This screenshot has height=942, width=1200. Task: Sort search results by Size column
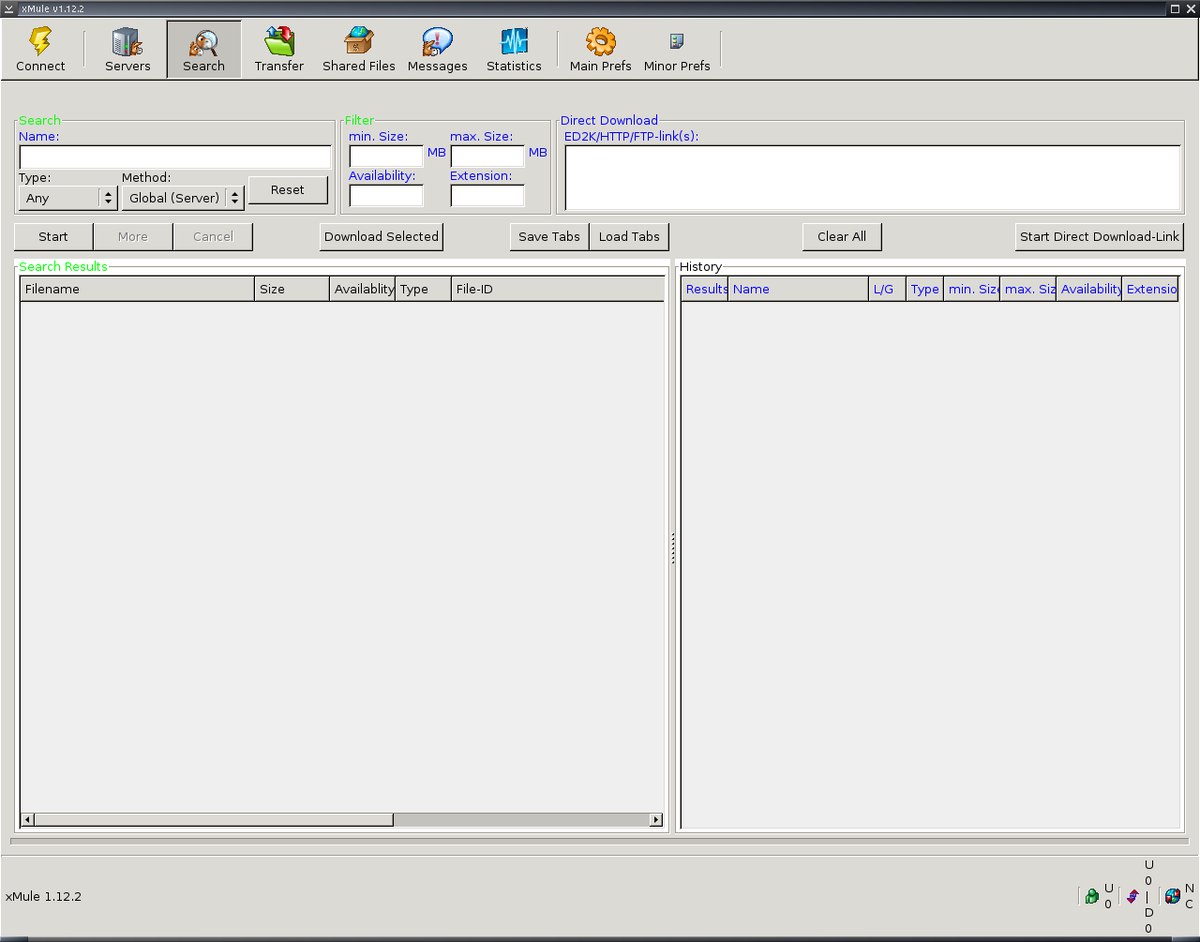tap(292, 289)
